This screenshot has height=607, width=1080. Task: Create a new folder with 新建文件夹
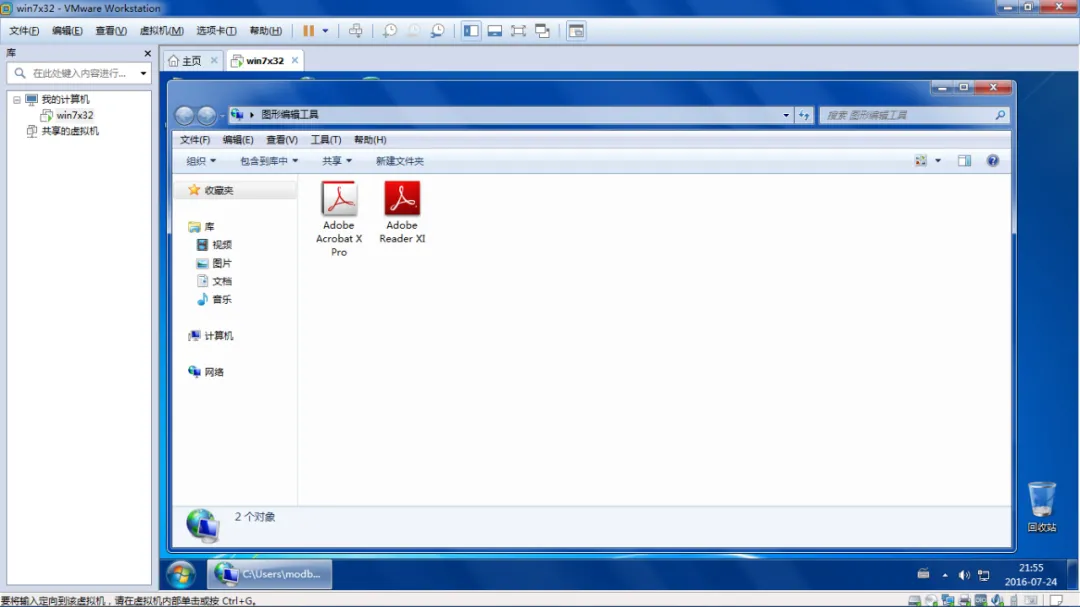(399, 161)
